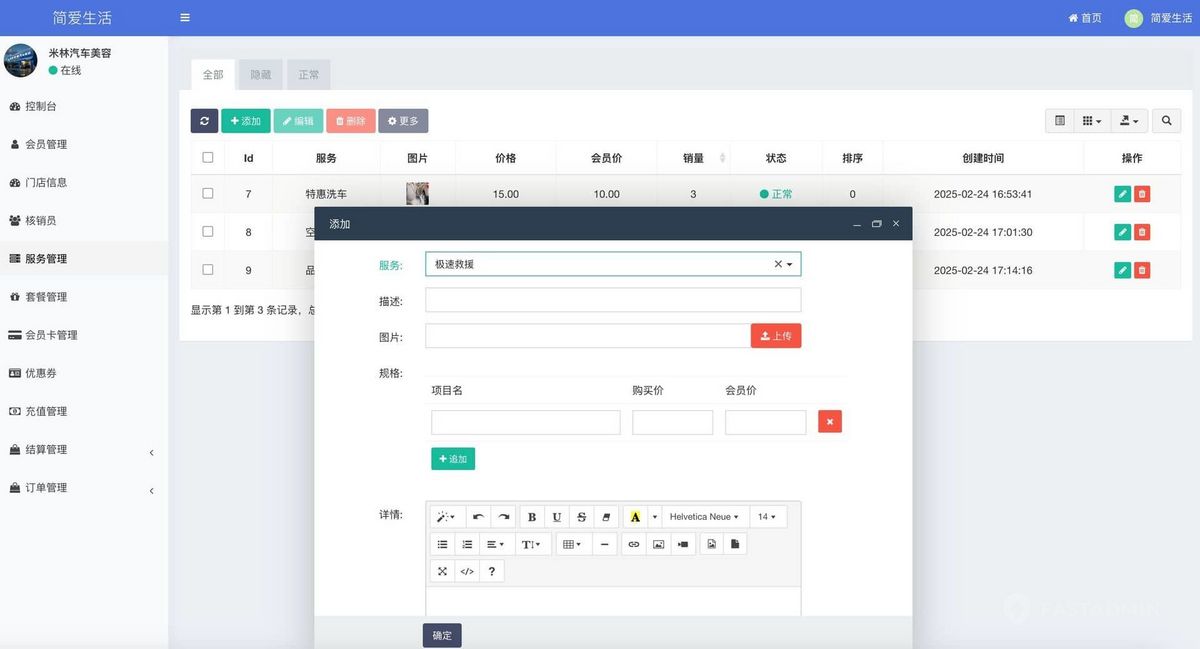Toggle bold formatting in the editor

pos(532,516)
